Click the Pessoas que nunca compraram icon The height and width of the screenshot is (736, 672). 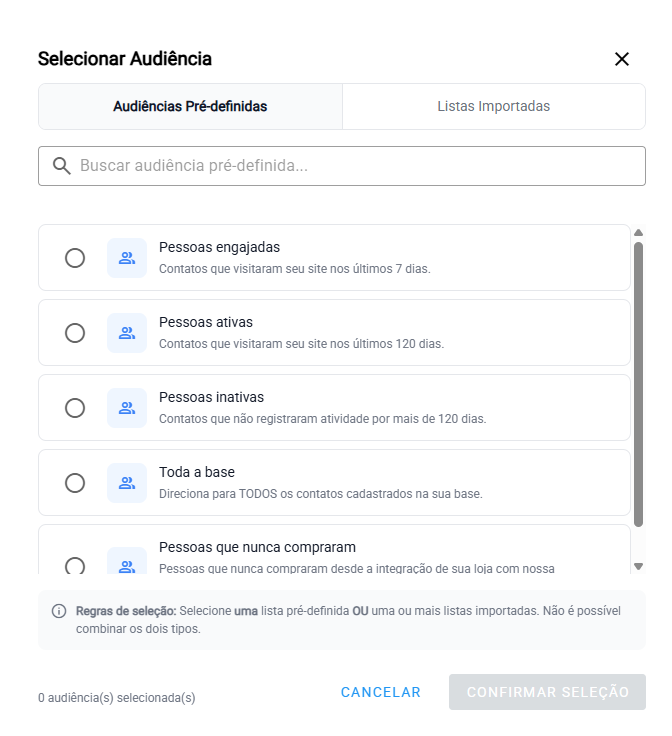(127, 565)
